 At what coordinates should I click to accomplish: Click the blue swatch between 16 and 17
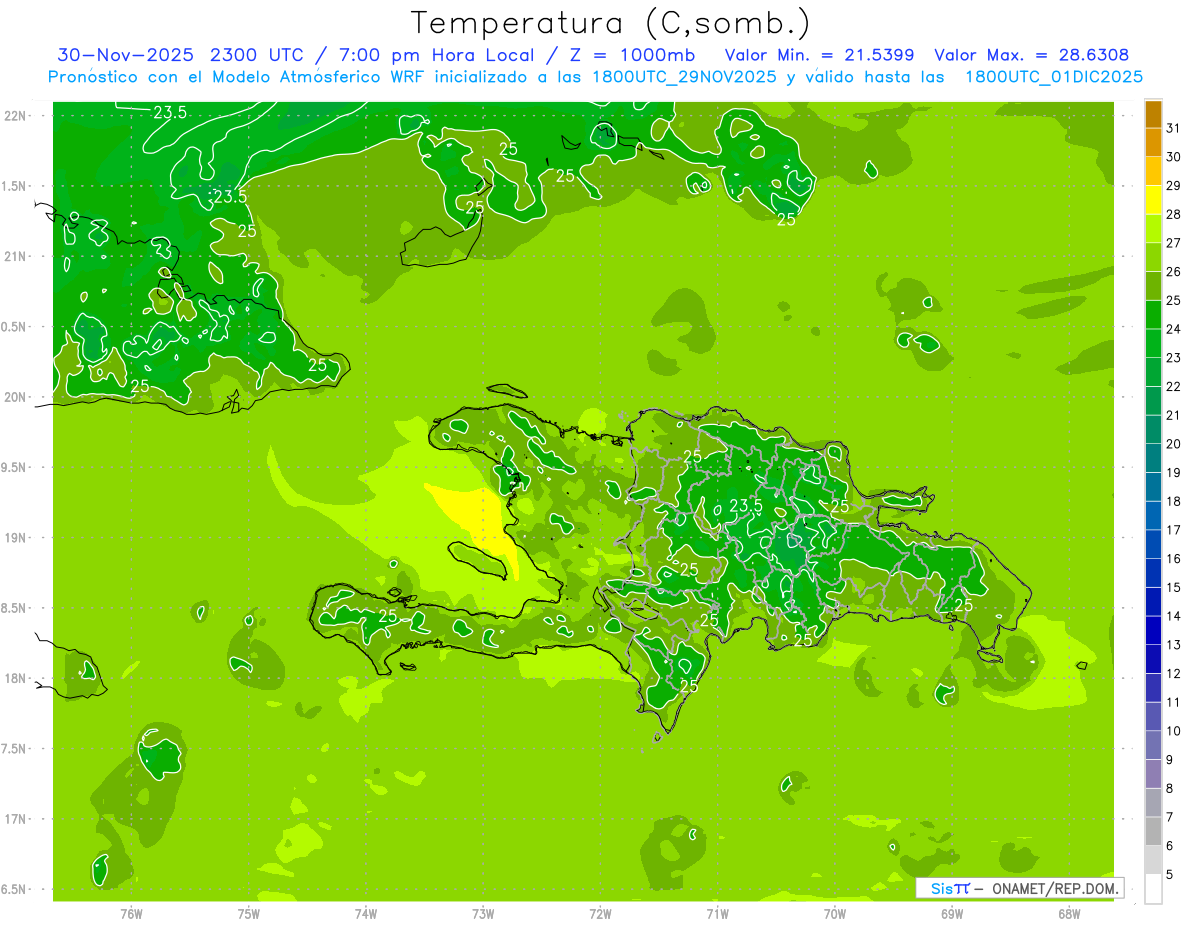[x=1153, y=545]
